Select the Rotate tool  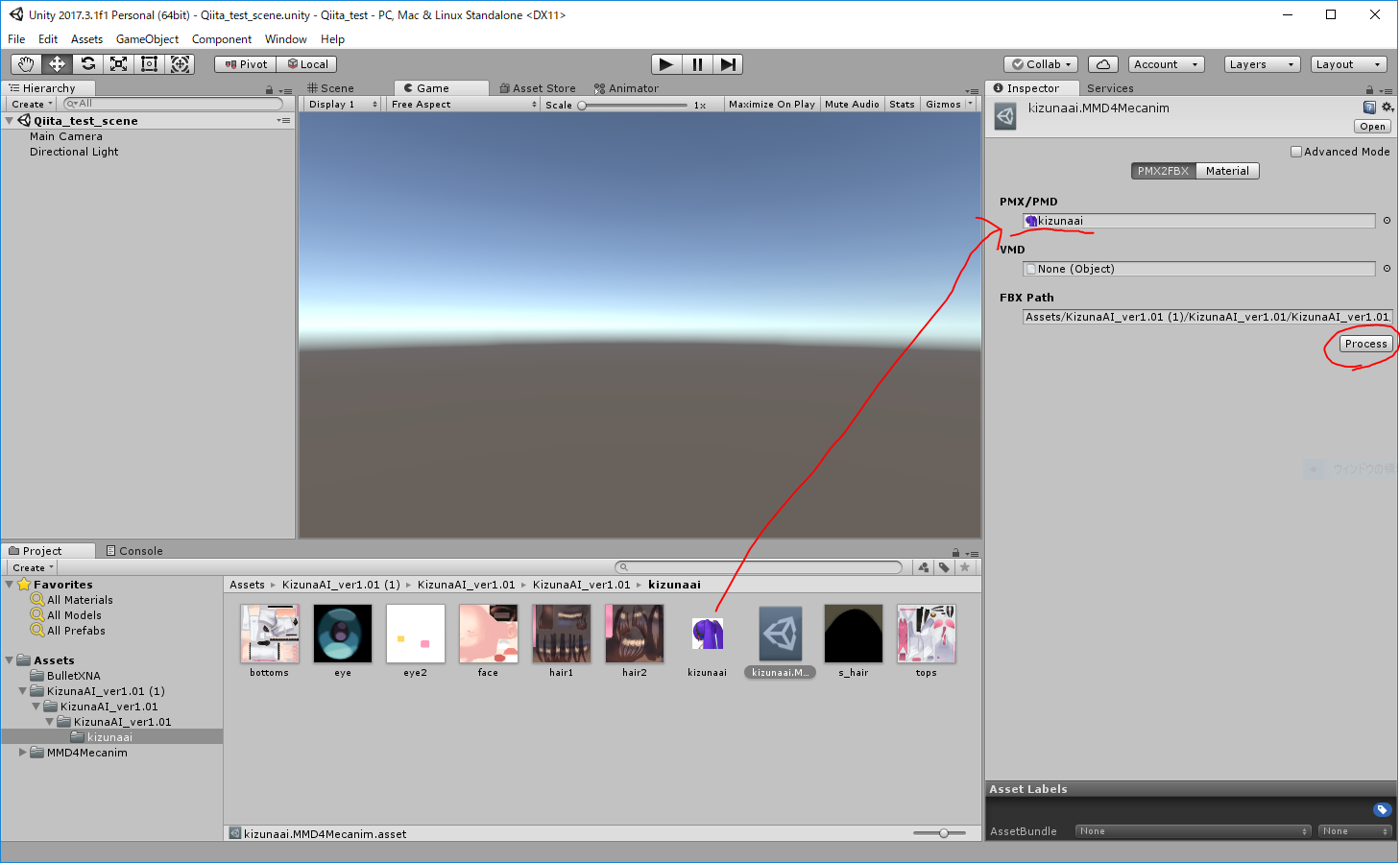click(87, 63)
